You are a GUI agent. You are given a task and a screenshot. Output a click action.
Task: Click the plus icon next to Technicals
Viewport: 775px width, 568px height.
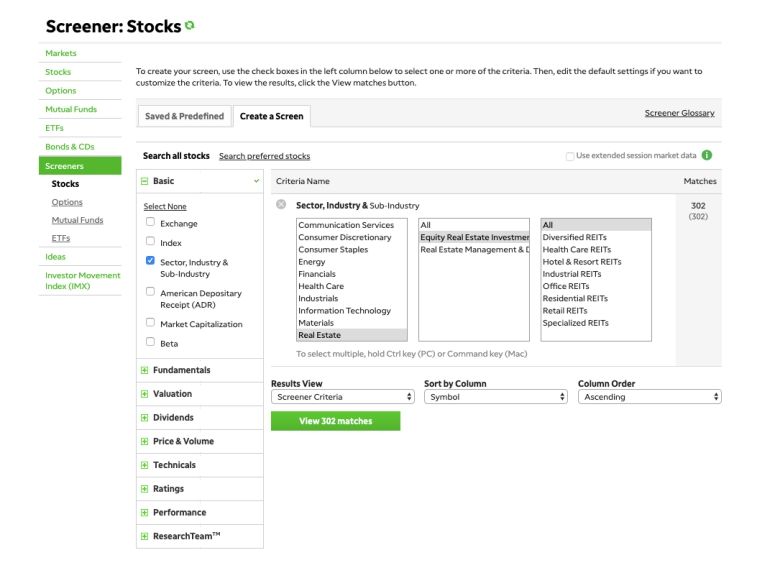click(145, 465)
